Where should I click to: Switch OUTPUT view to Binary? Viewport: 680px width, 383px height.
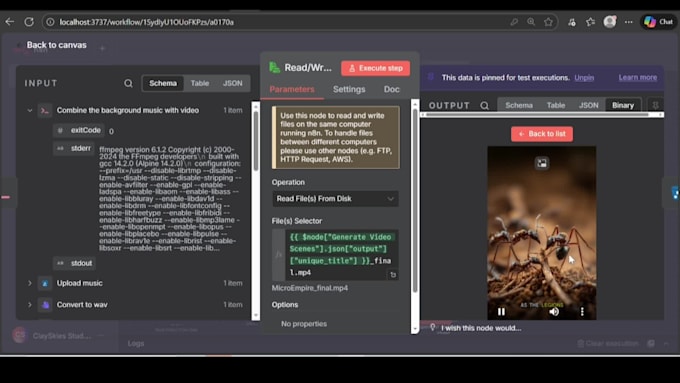pos(623,105)
